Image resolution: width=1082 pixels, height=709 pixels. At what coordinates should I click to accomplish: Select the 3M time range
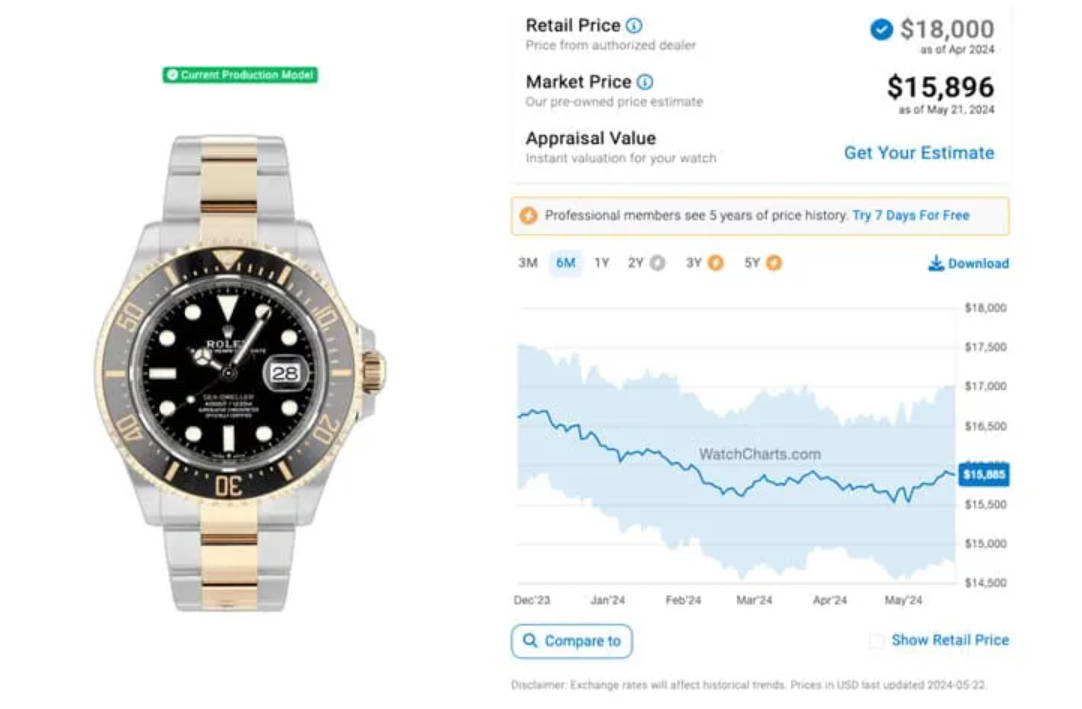528,263
